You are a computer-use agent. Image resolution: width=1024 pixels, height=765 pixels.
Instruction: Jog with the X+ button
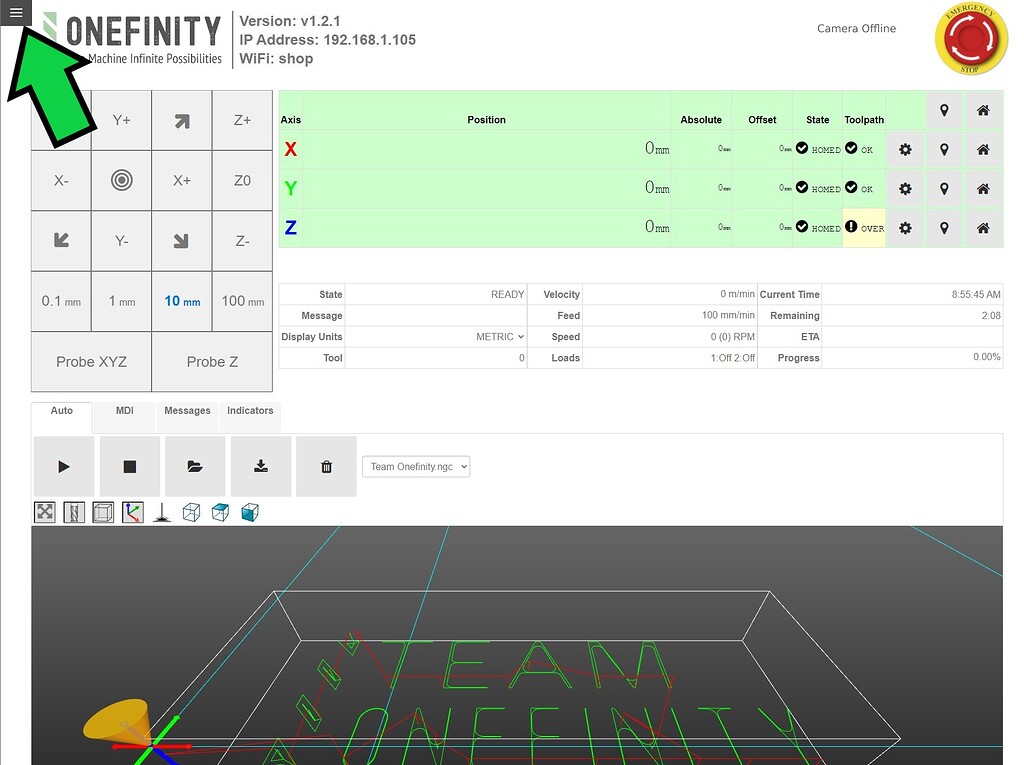click(182, 180)
